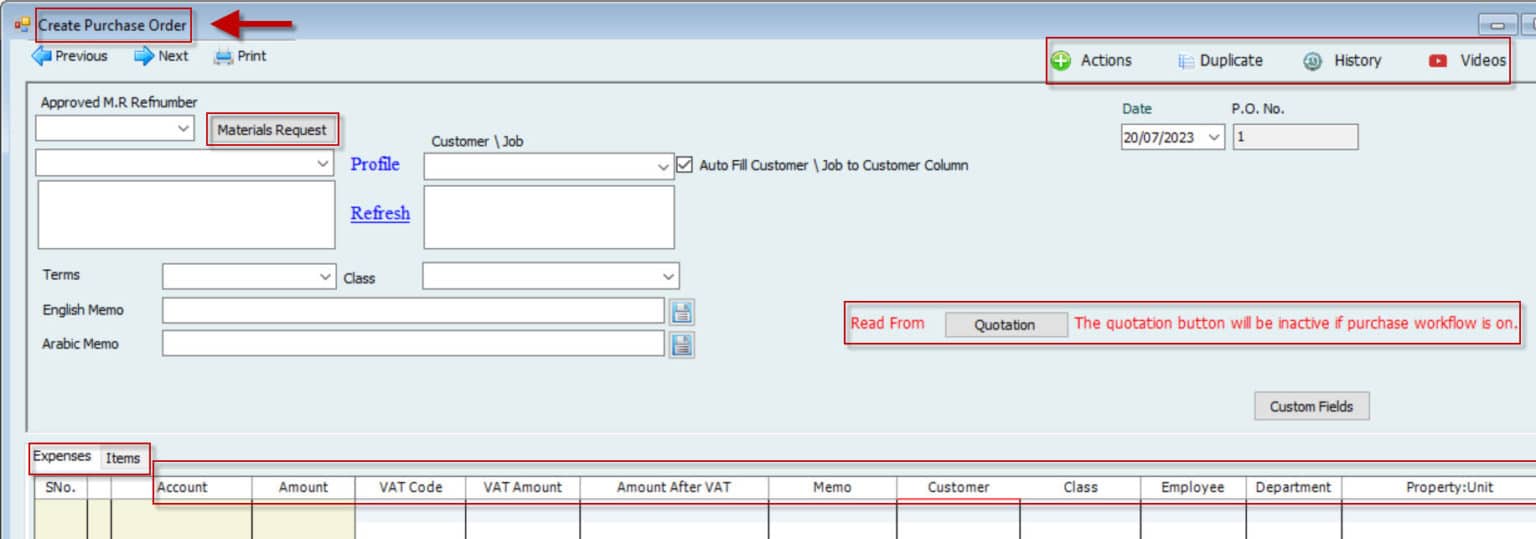Open the Date picker dropdown
This screenshot has width=1536, height=539.
pyautogui.click(x=1214, y=138)
